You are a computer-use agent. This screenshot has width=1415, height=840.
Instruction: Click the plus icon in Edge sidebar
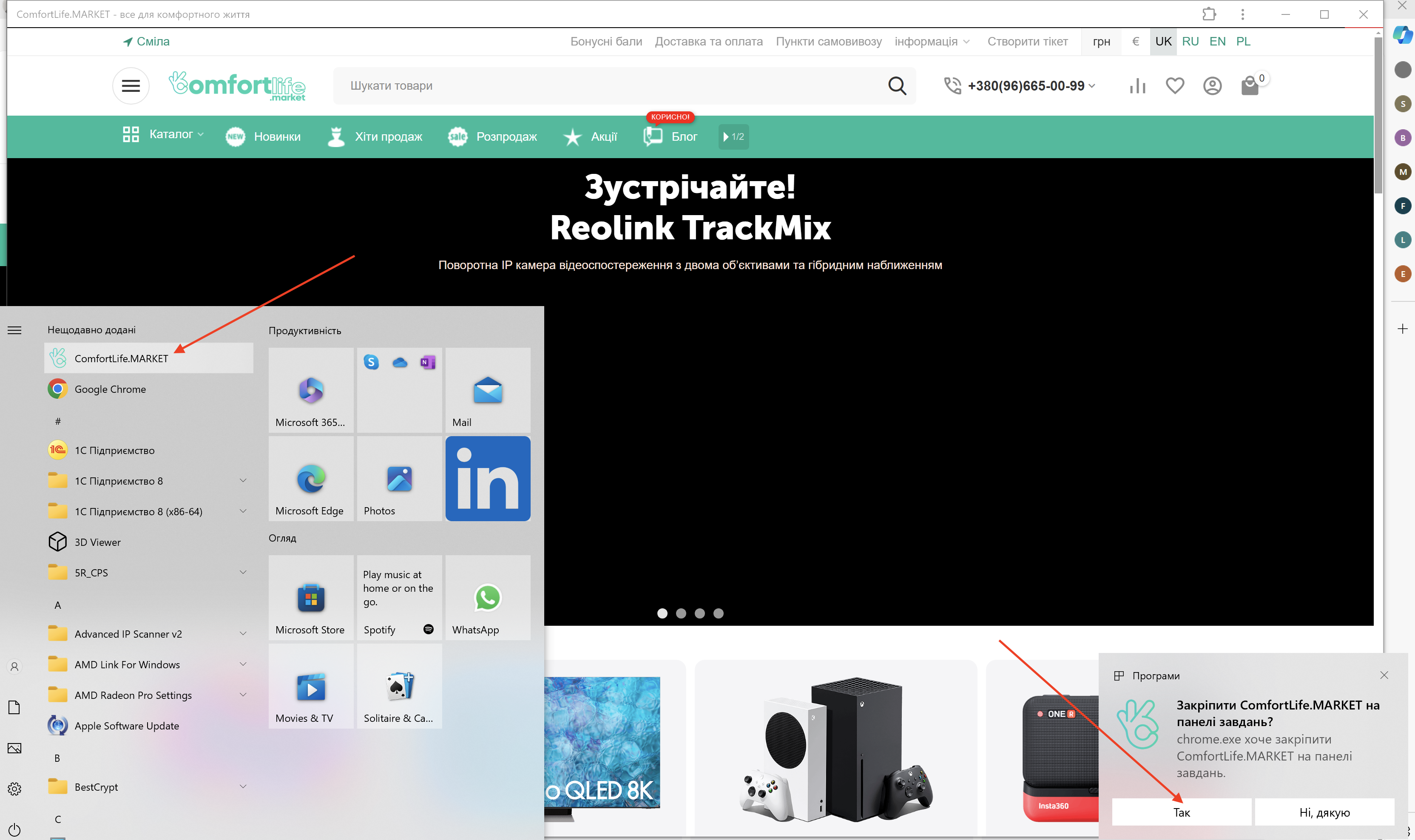pos(1403,329)
